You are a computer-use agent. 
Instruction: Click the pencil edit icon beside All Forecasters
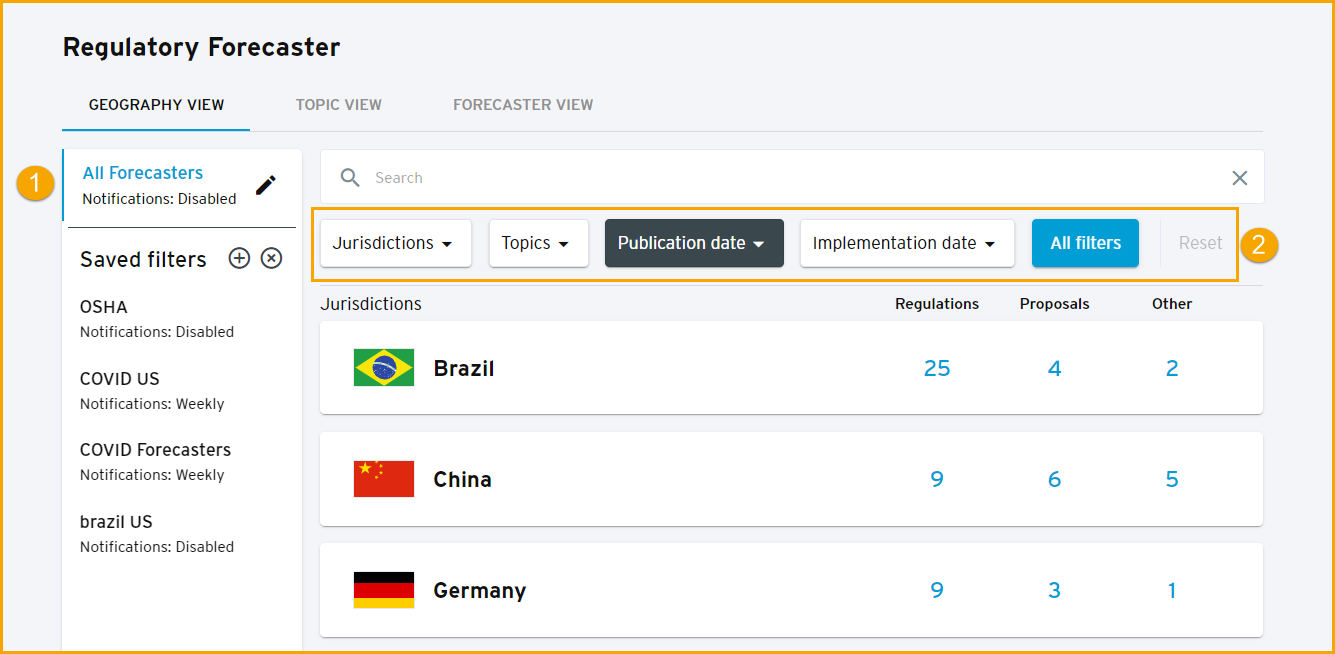click(265, 185)
